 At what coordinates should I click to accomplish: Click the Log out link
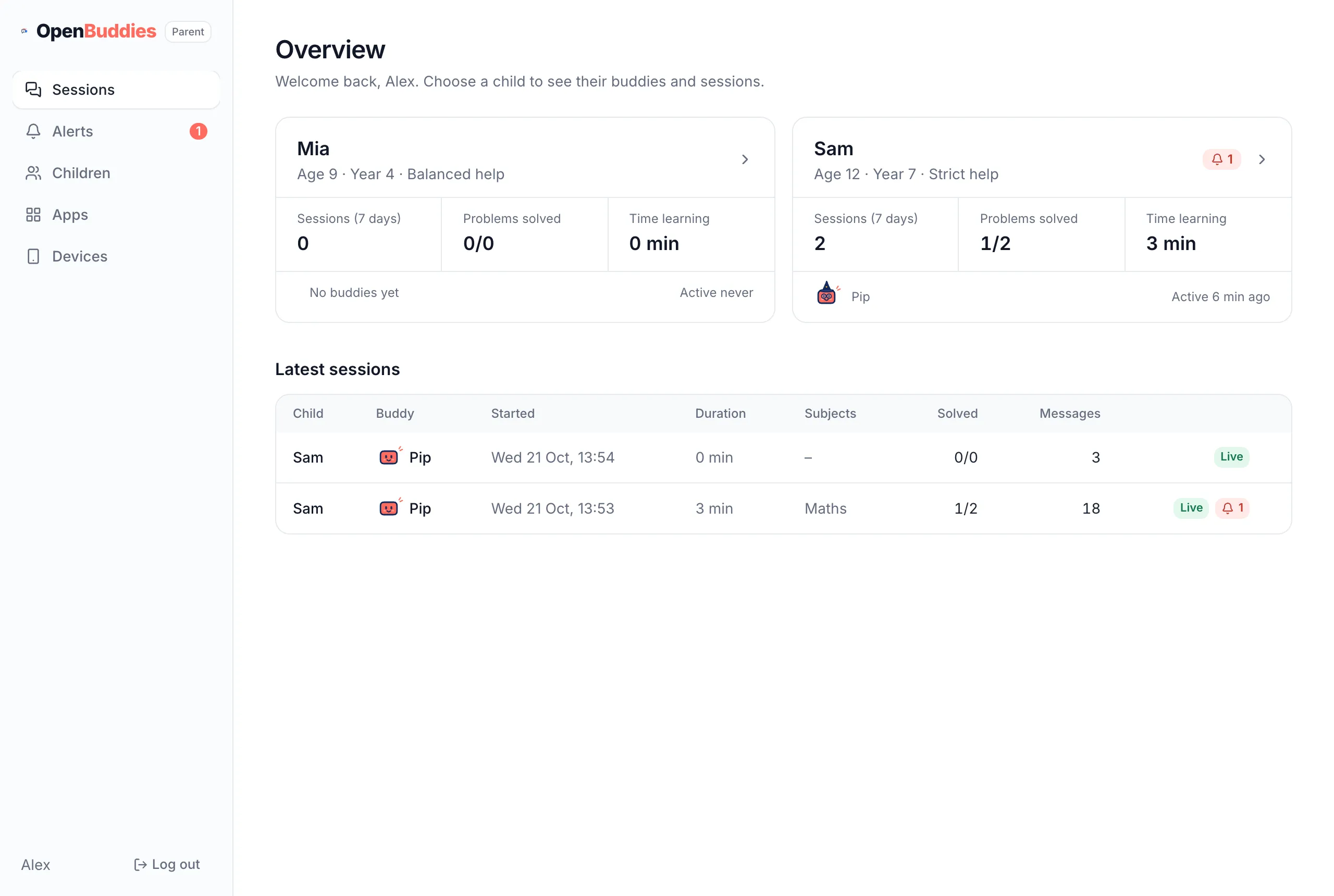click(x=167, y=864)
